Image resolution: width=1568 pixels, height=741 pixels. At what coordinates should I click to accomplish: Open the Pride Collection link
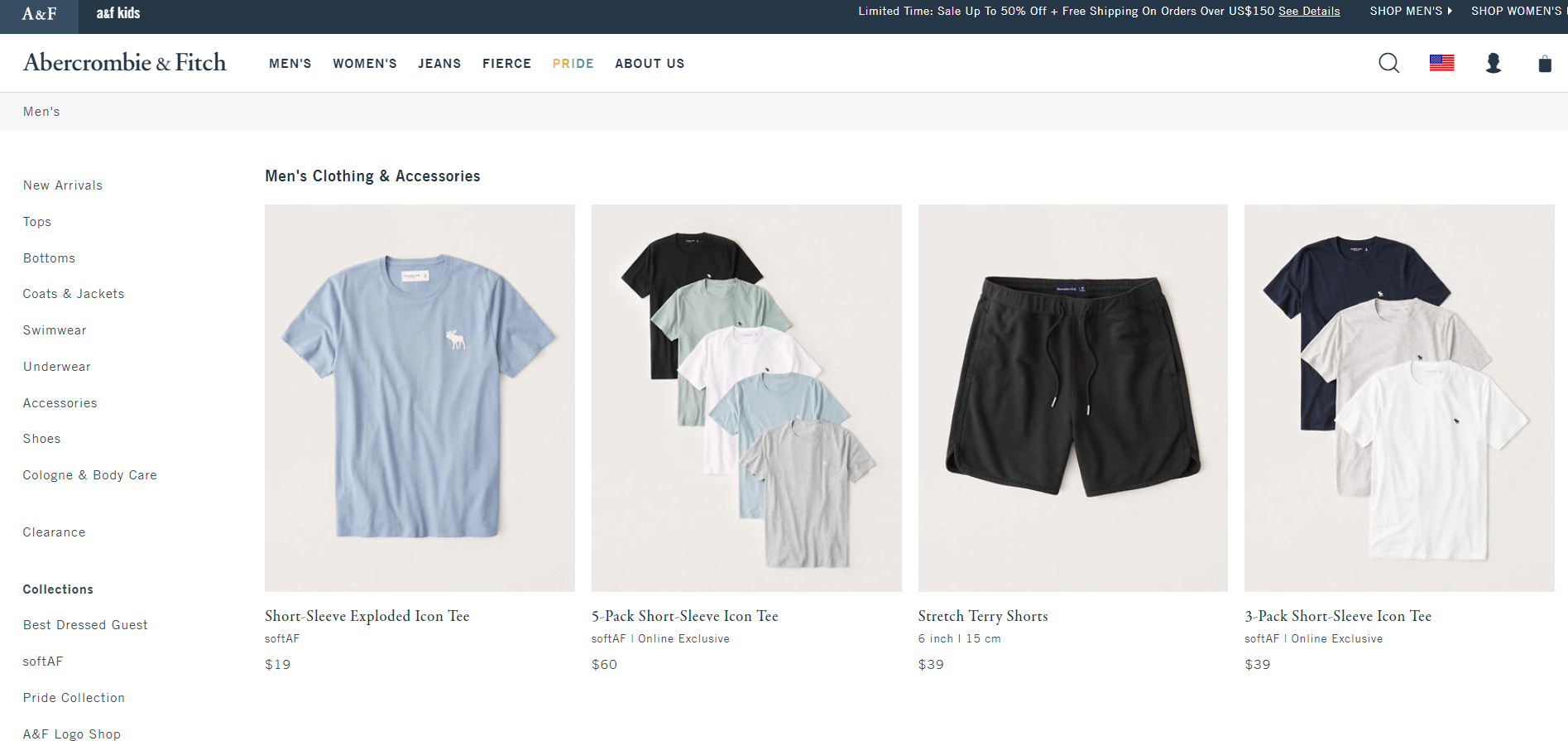pyautogui.click(x=74, y=698)
